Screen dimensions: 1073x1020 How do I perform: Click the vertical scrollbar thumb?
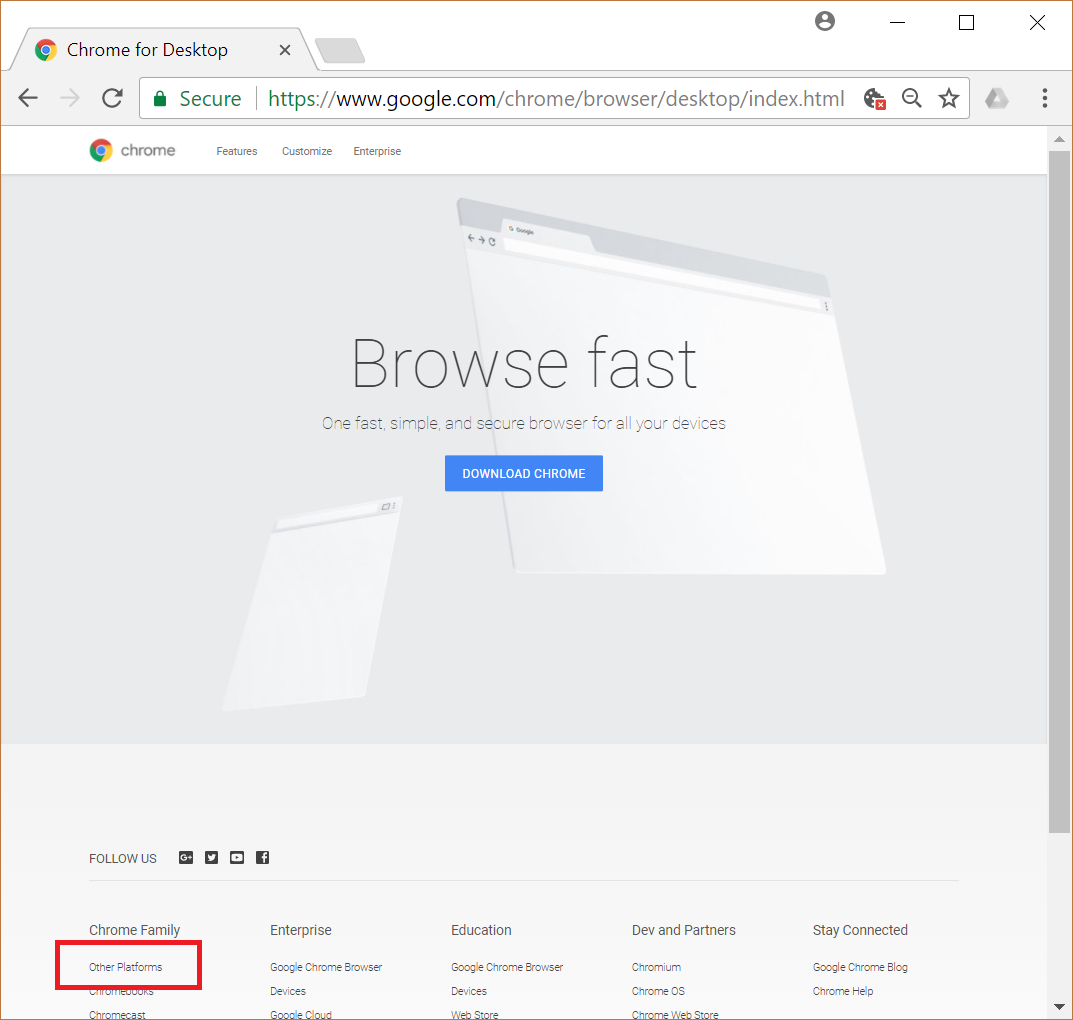pyautogui.click(x=1059, y=491)
